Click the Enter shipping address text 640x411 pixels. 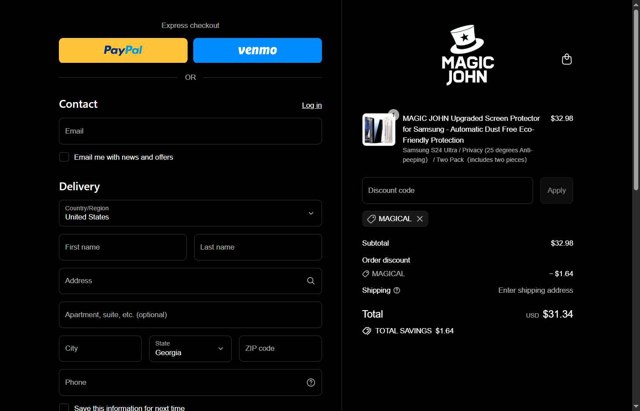(536, 290)
